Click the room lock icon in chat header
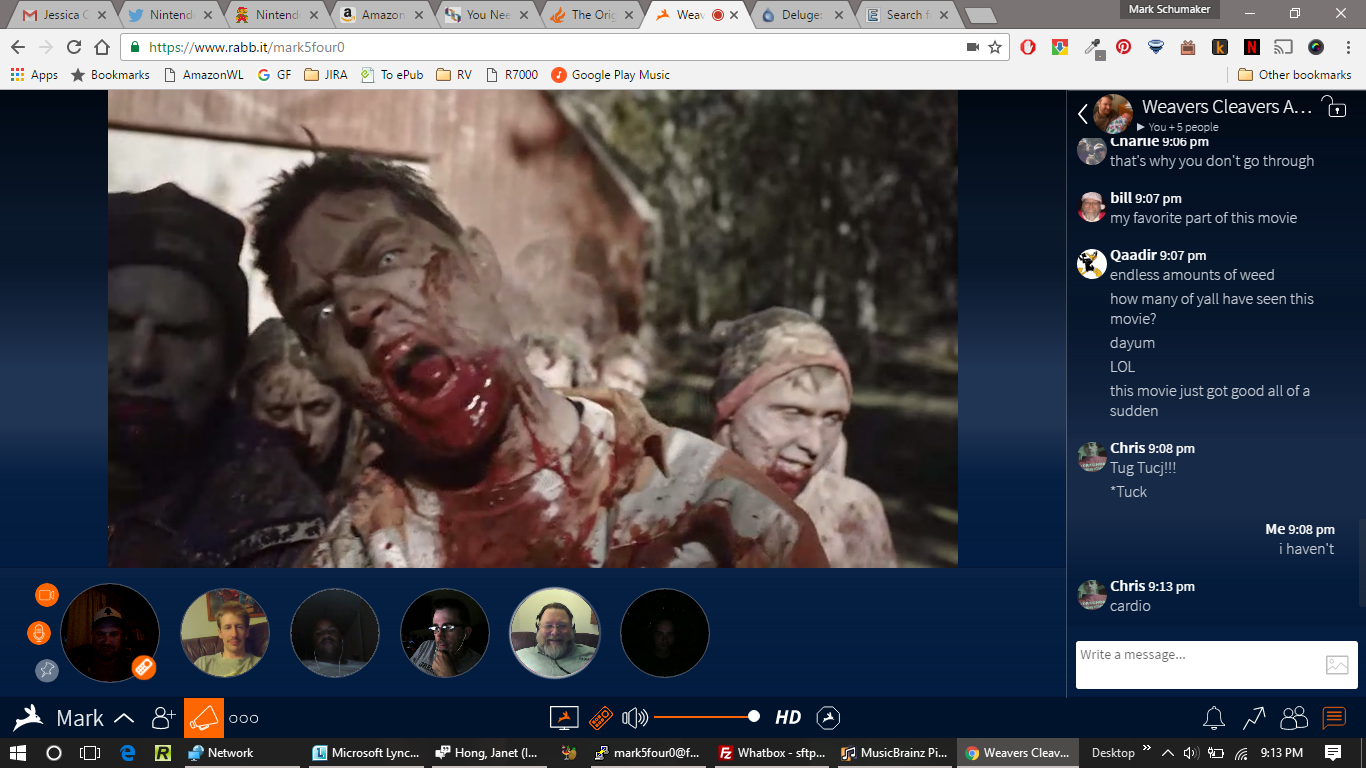 (1334, 107)
